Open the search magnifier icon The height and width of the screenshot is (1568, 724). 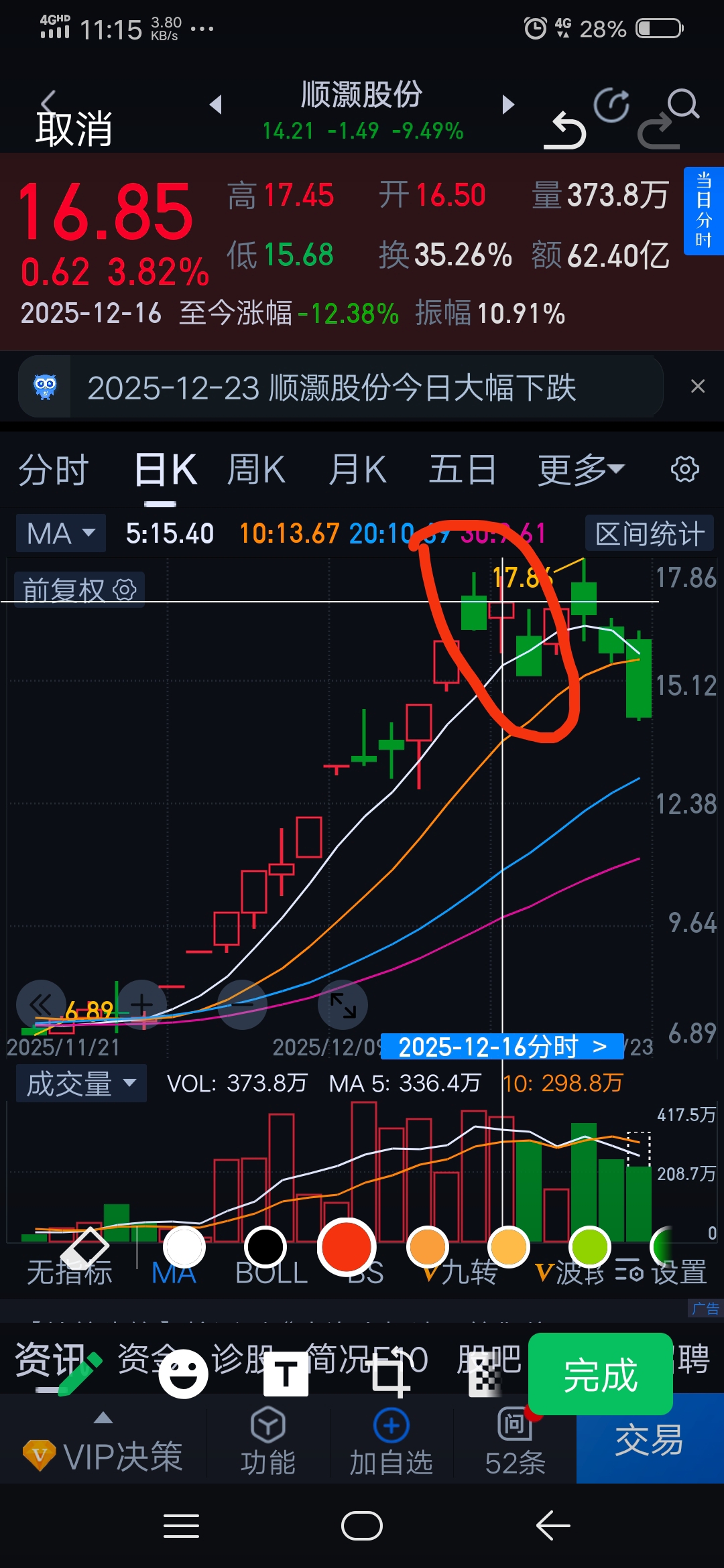coord(684,104)
